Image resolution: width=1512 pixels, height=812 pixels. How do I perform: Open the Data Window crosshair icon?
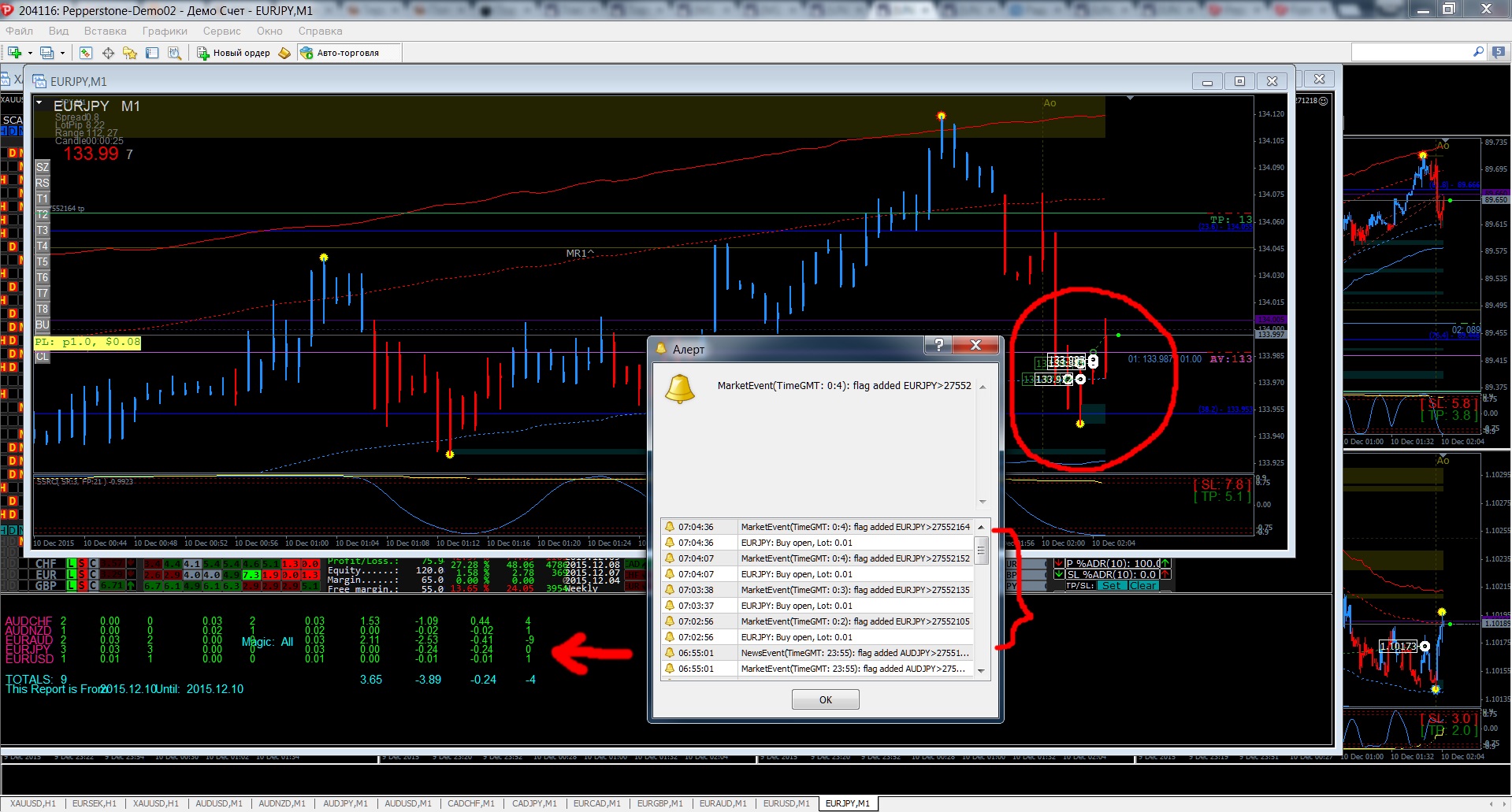click(x=108, y=53)
